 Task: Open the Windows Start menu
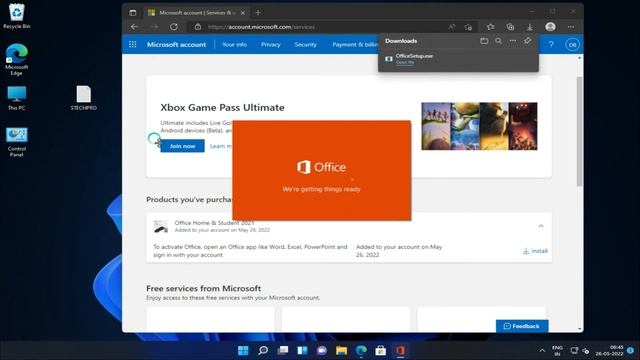tap(243, 351)
